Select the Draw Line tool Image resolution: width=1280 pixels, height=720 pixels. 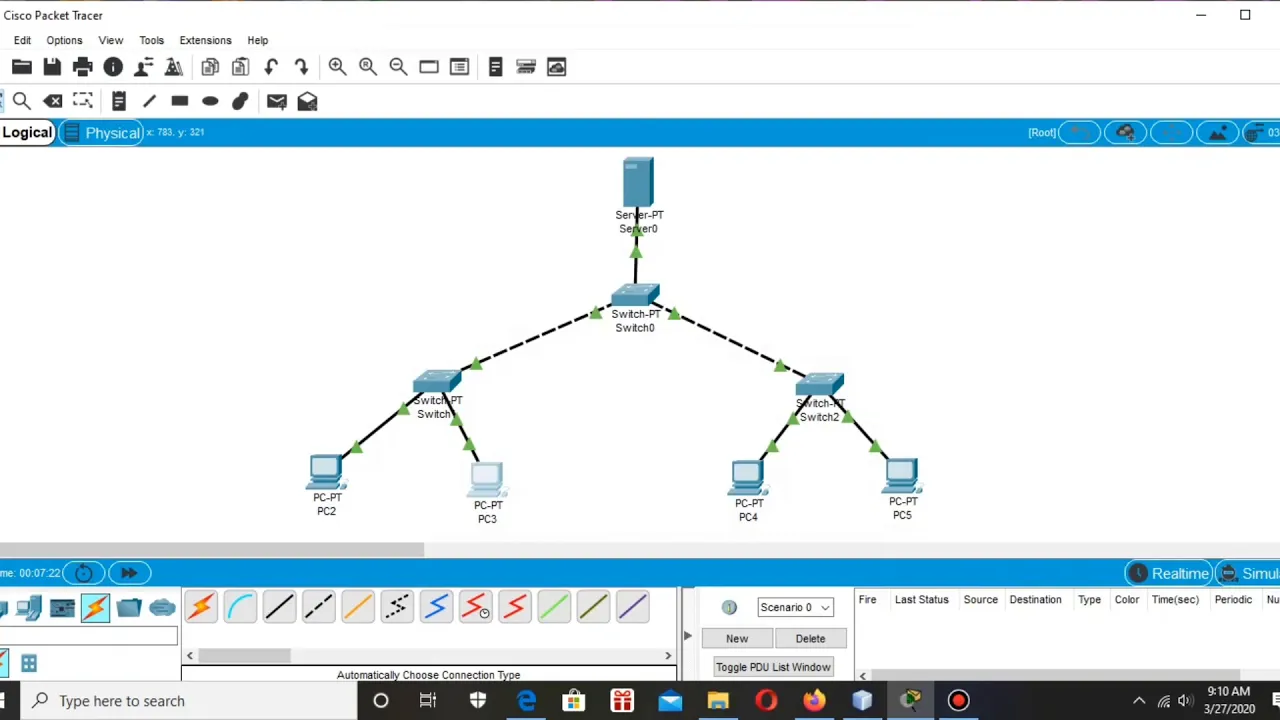(x=149, y=101)
